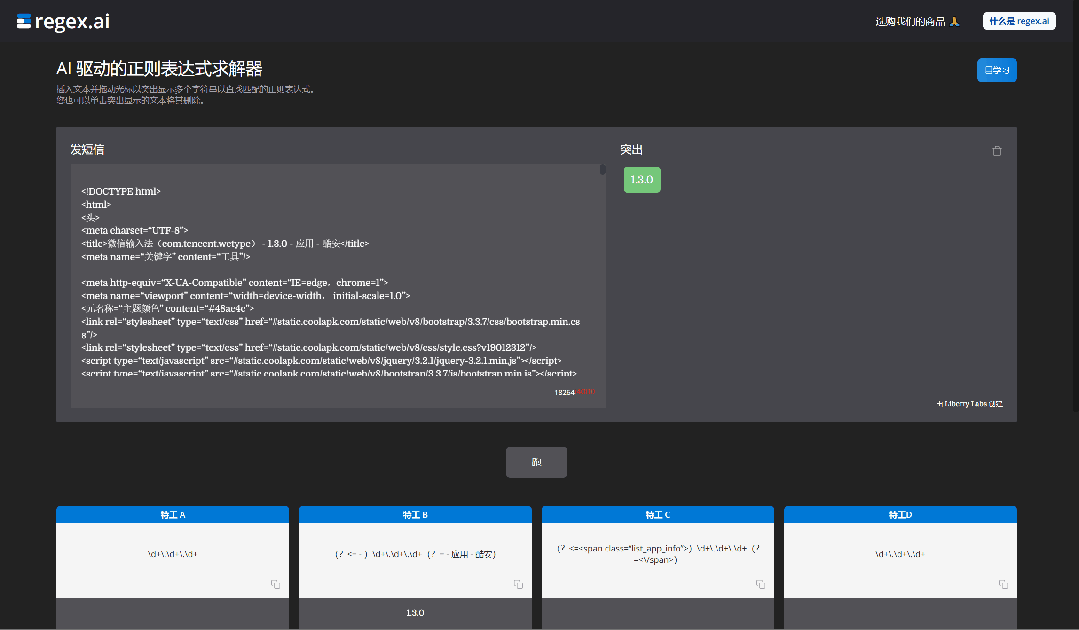The height and width of the screenshot is (630, 1079).
Task: Click the style.css?v18012312 link line
Action: point(308,348)
